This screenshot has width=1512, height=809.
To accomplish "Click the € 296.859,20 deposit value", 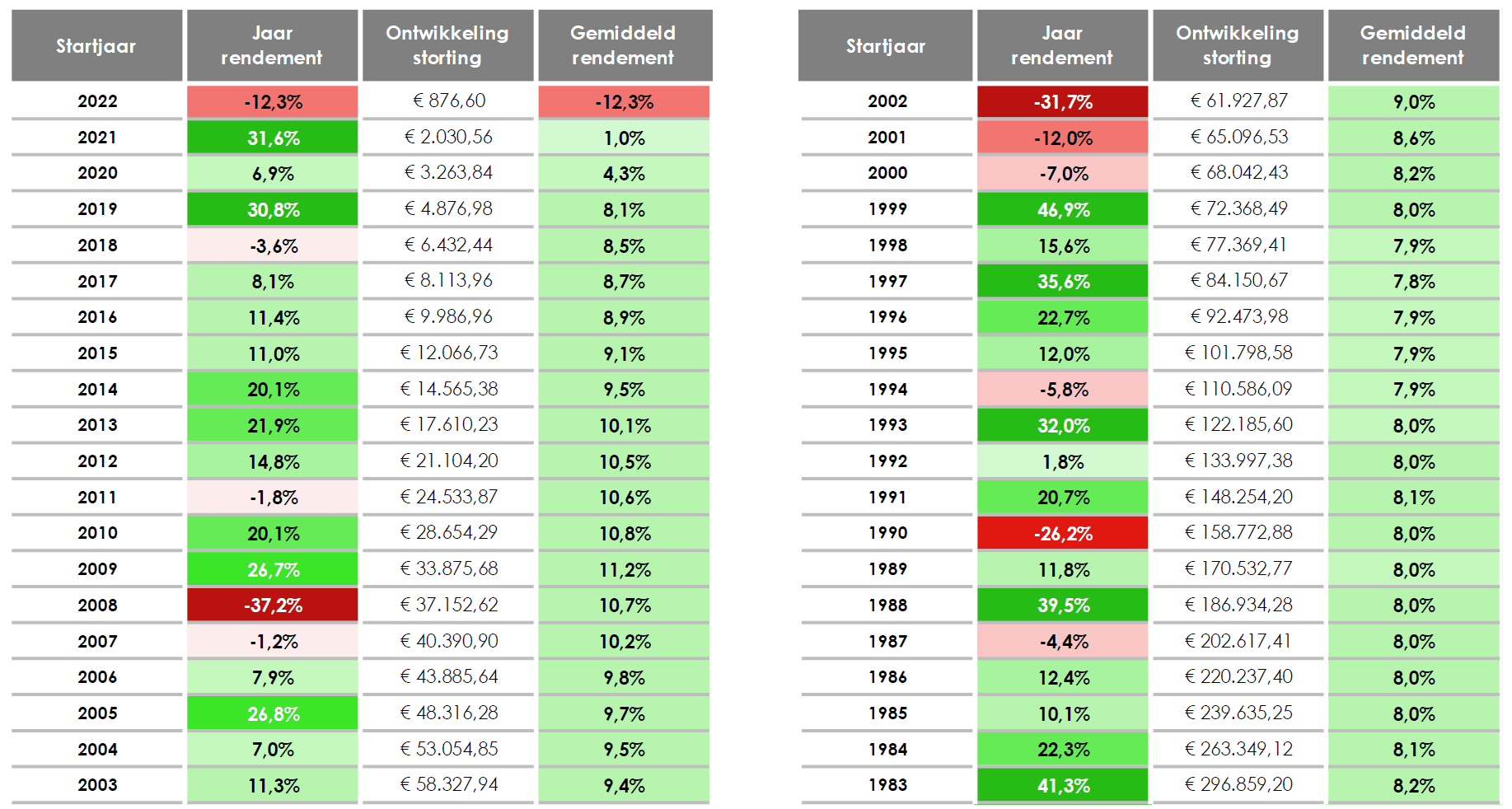I will click(x=1238, y=785).
